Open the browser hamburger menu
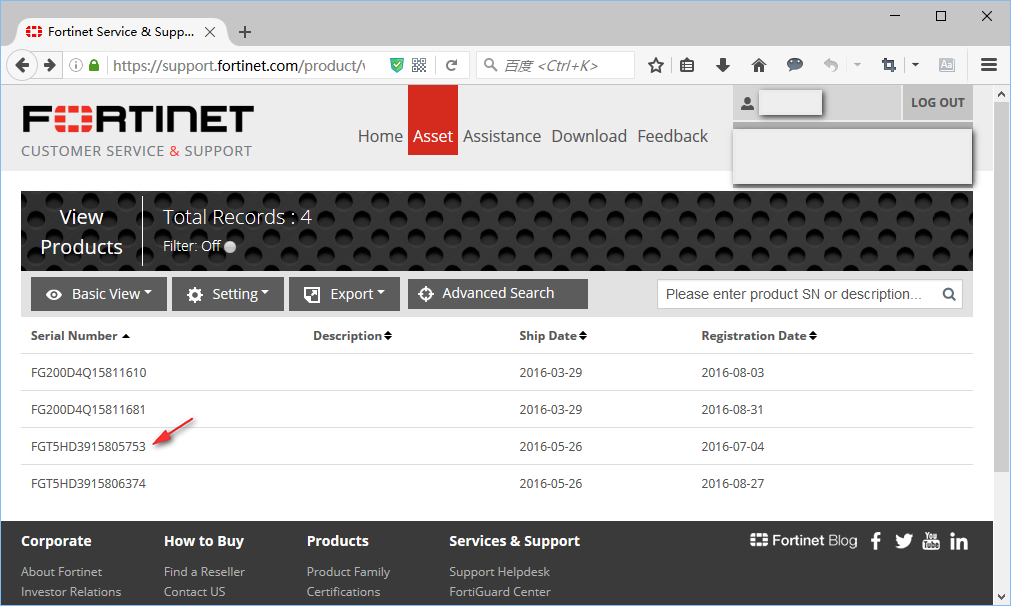This screenshot has height=606, width=1011. pyautogui.click(x=989, y=65)
